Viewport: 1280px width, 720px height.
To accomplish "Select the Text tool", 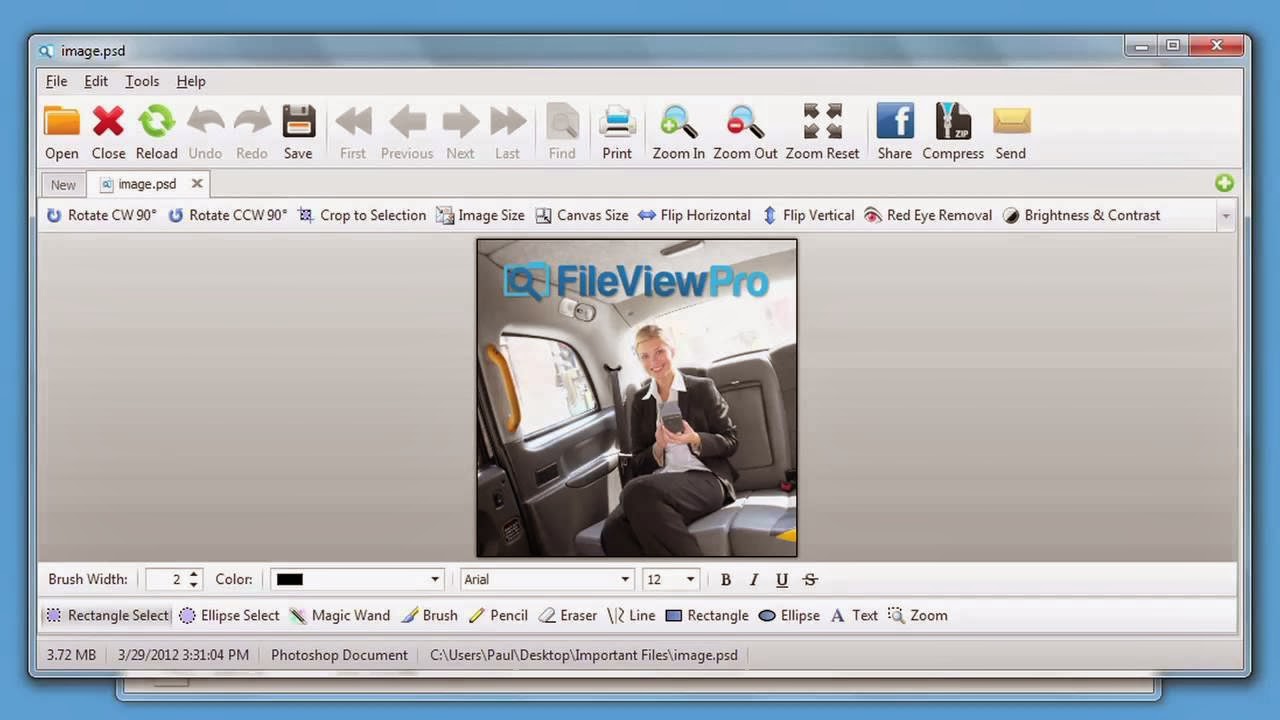I will coord(853,615).
